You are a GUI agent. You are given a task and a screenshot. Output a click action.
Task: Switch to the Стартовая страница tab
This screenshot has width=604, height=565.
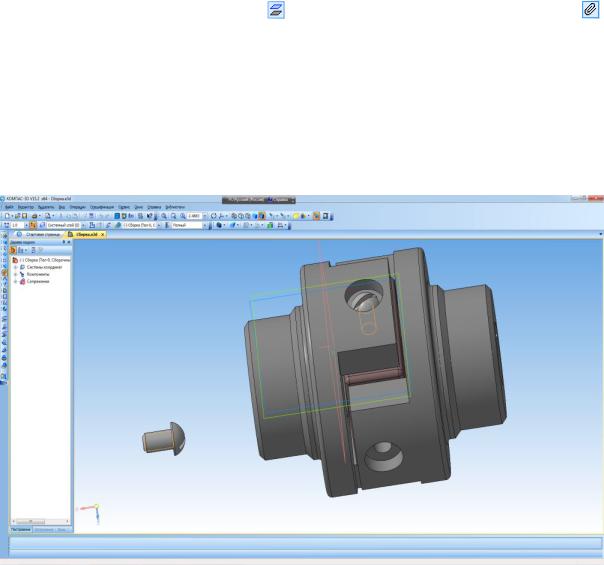(x=39, y=234)
